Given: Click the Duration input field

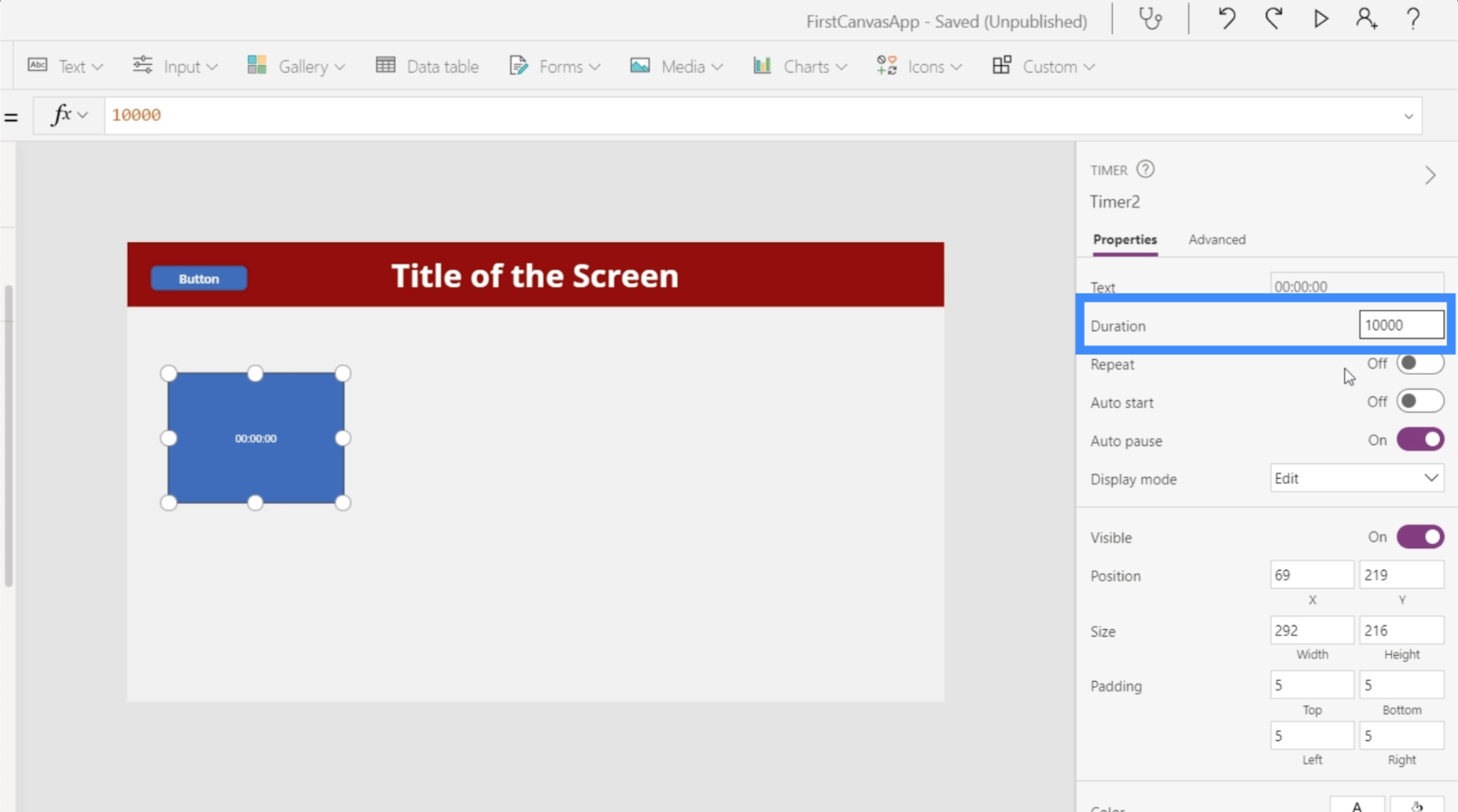Looking at the screenshot, I should [x=1401, y=325].
